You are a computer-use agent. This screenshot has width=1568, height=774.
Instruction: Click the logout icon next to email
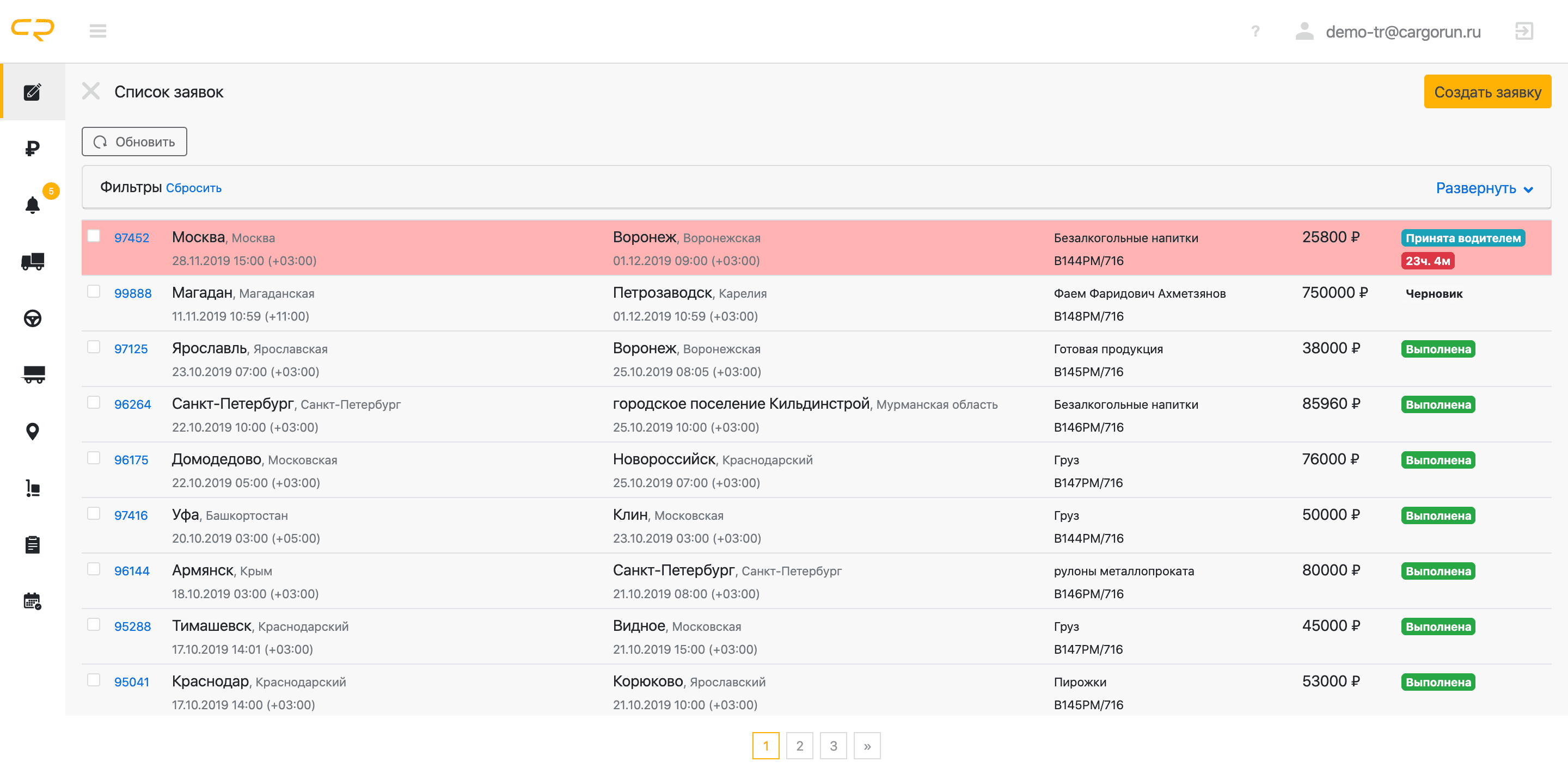pyautogui.click(x=1523, y=31)
